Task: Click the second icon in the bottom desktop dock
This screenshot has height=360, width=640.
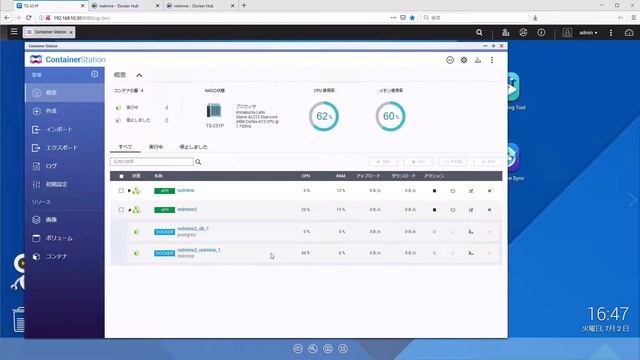Action: (313, 349)
